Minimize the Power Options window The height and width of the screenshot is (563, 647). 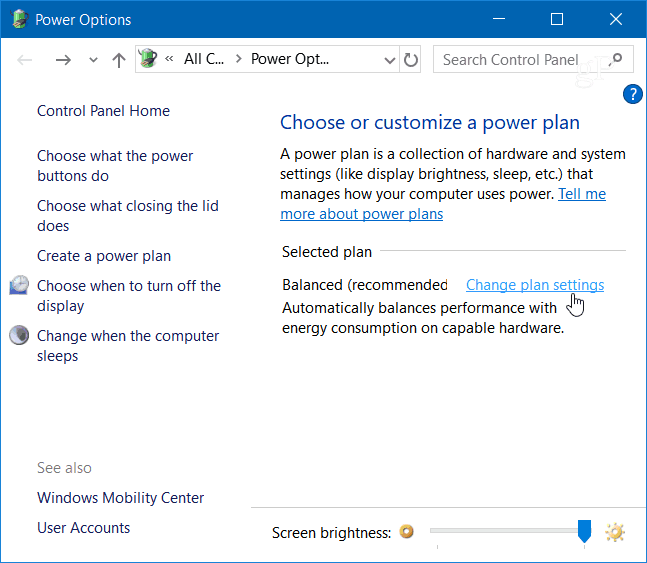(499, 19)
